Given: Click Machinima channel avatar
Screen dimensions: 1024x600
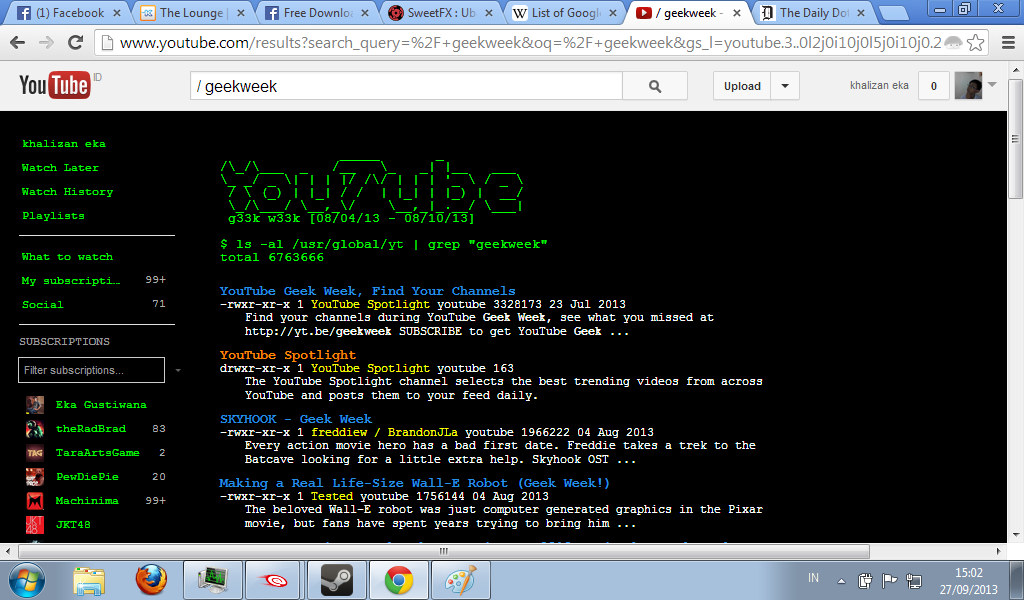Looking at the screenshot, I should [x=35, y=501].
